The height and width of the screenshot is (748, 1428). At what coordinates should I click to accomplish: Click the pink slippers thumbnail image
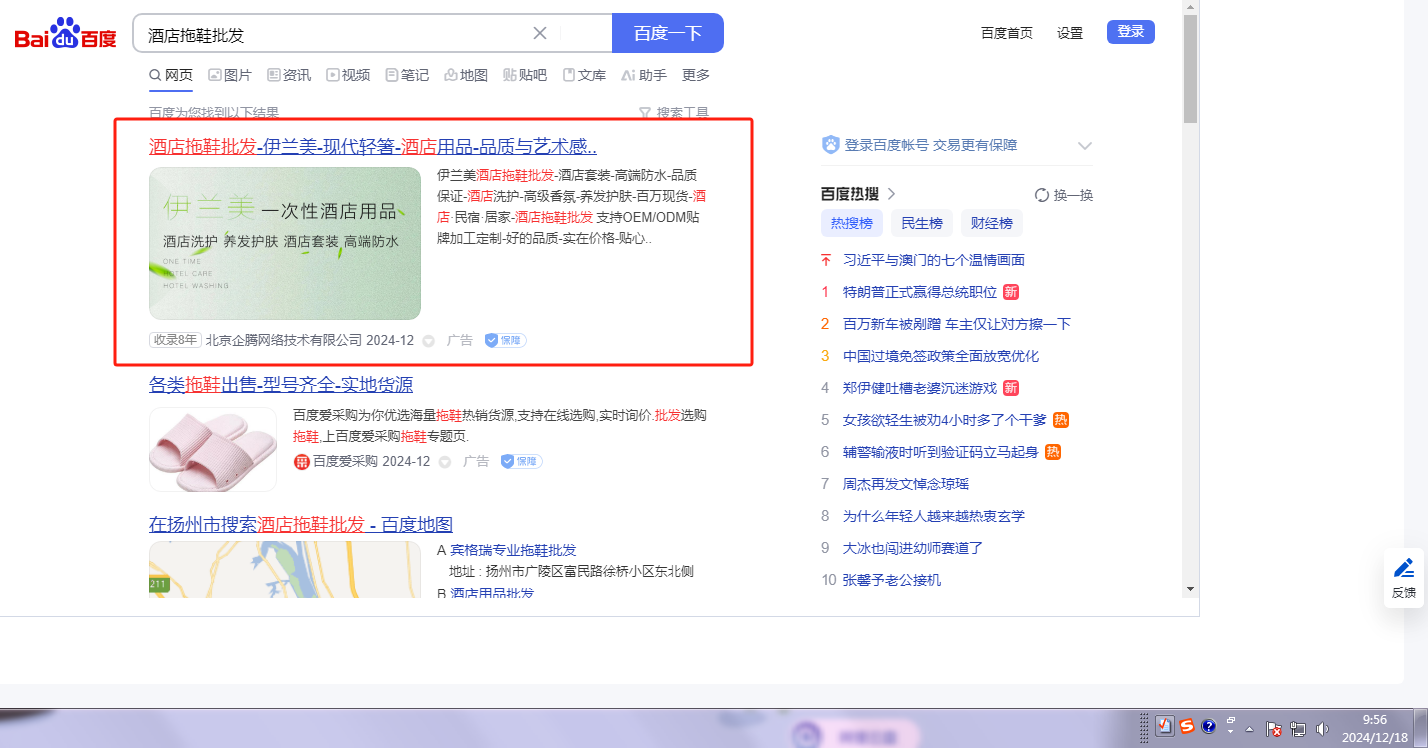(213, 449)
